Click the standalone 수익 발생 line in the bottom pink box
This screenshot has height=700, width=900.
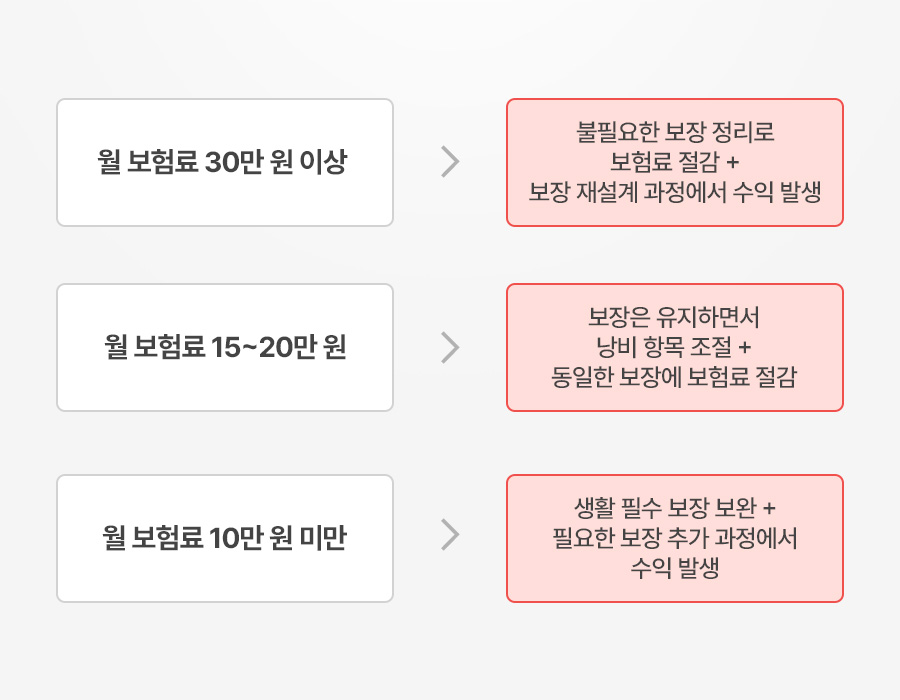pyautogui.click(x=675, y=570)
